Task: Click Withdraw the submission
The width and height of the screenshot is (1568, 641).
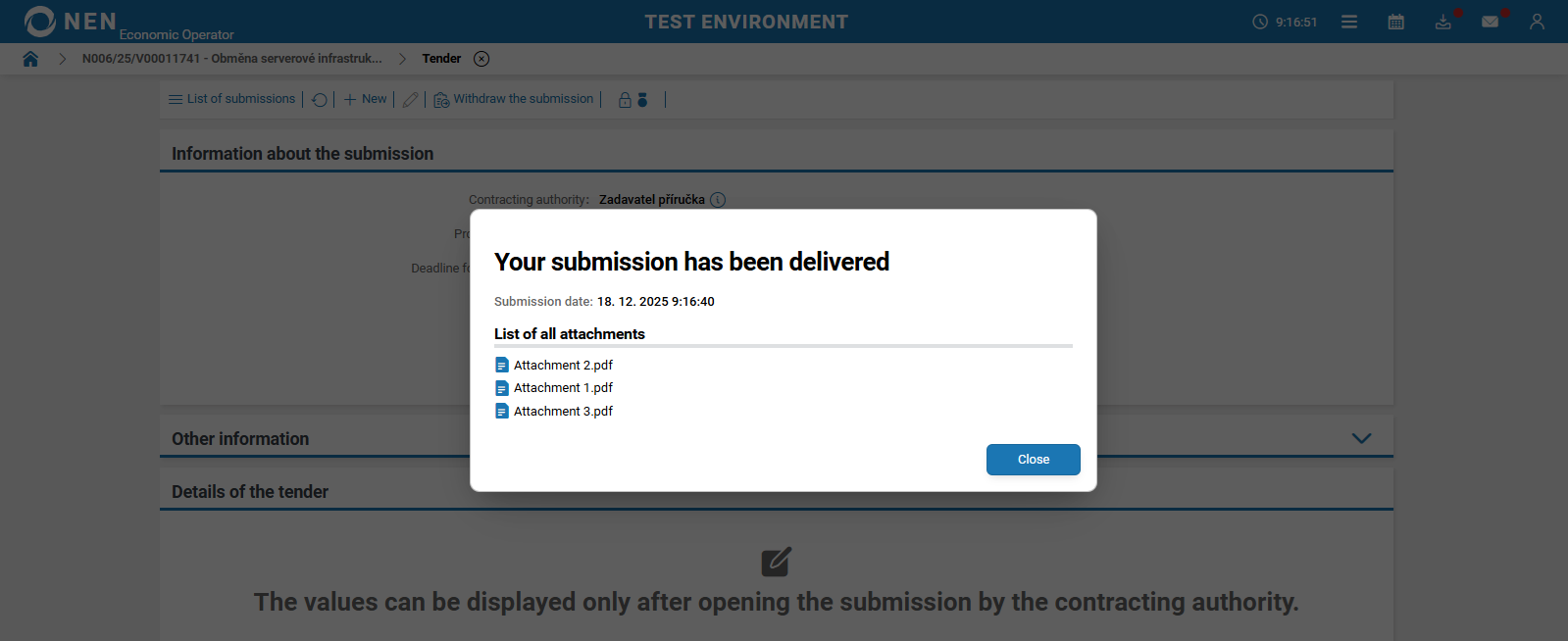Action: click(x=514, y=99)
